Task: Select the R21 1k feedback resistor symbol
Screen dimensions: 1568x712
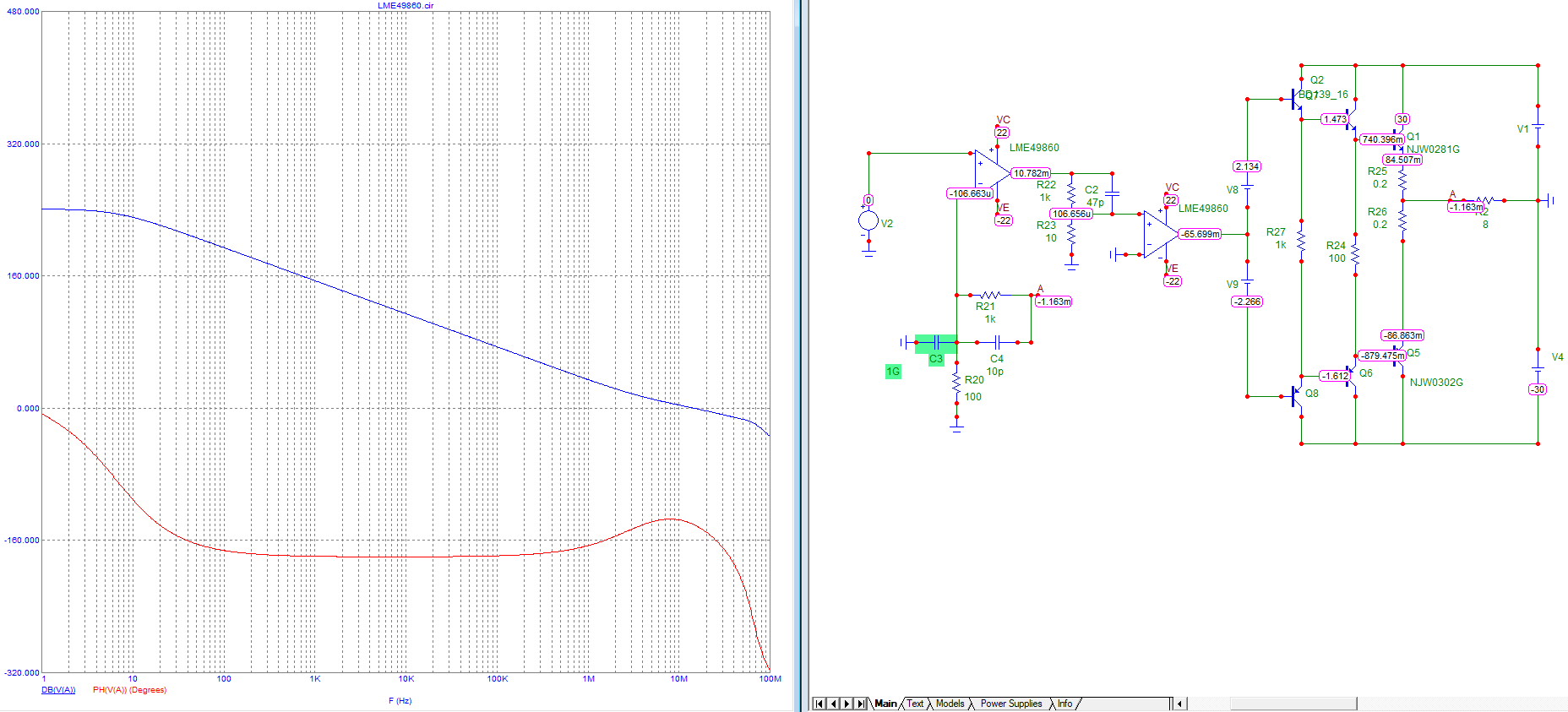Action: click(990, 295)
